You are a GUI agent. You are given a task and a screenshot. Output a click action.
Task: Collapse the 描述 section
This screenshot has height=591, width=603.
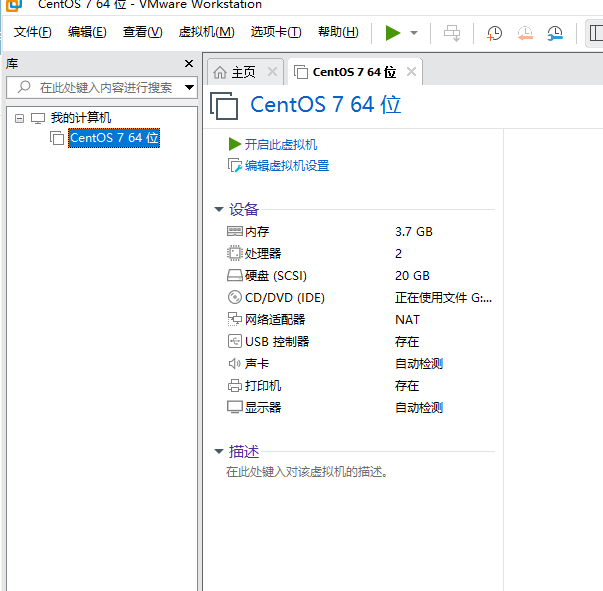tap(219, 451)
